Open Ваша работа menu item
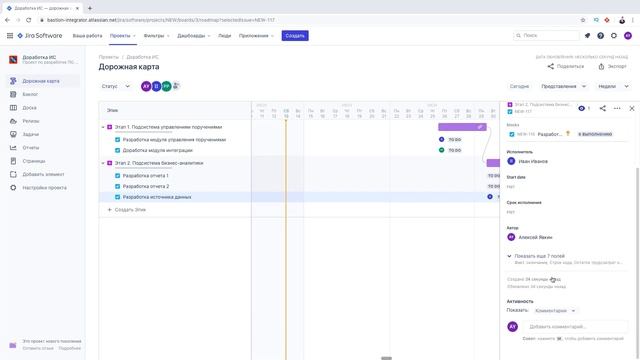640x360 pixels. (x=87, y=36)
